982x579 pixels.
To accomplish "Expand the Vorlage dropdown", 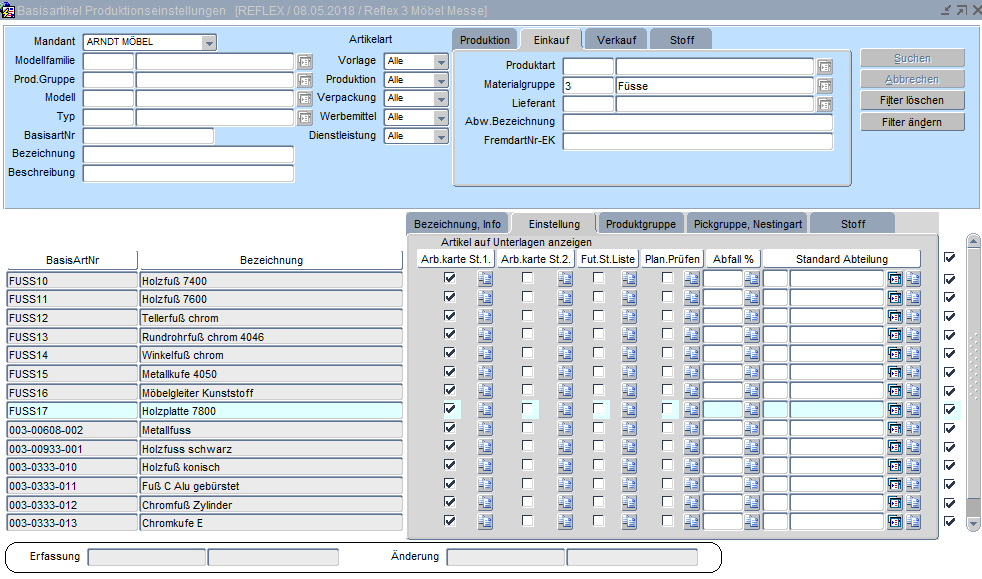I will pyautogui.click(x=441, y=61).
